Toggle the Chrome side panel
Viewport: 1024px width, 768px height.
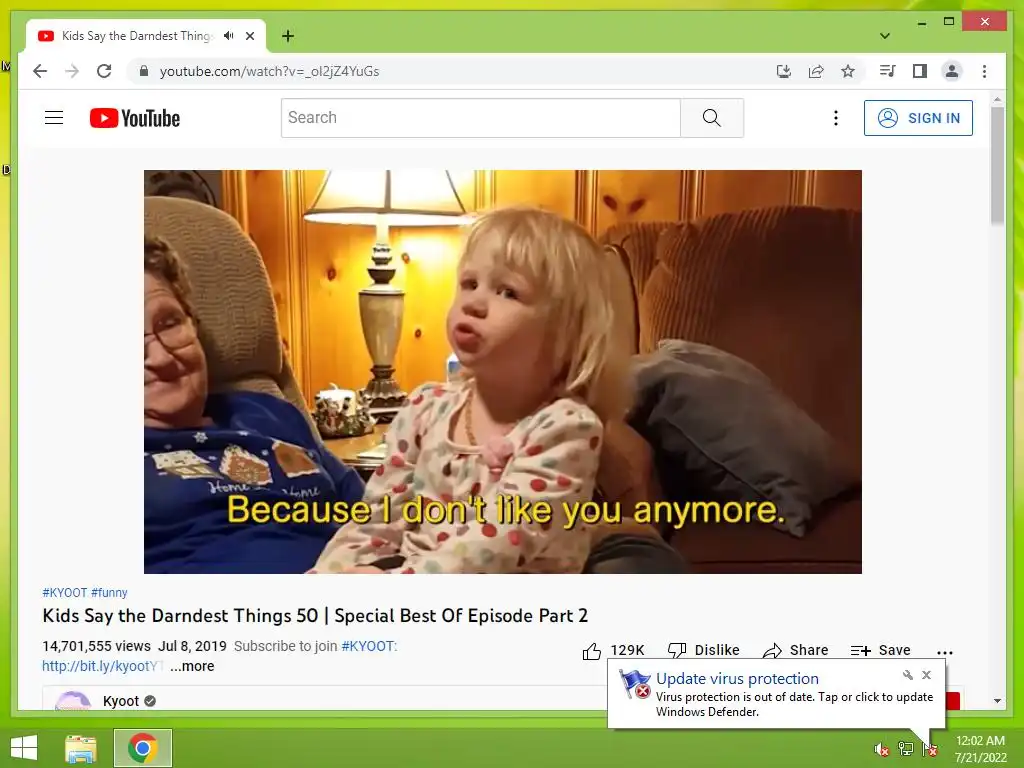coord(920,71)
